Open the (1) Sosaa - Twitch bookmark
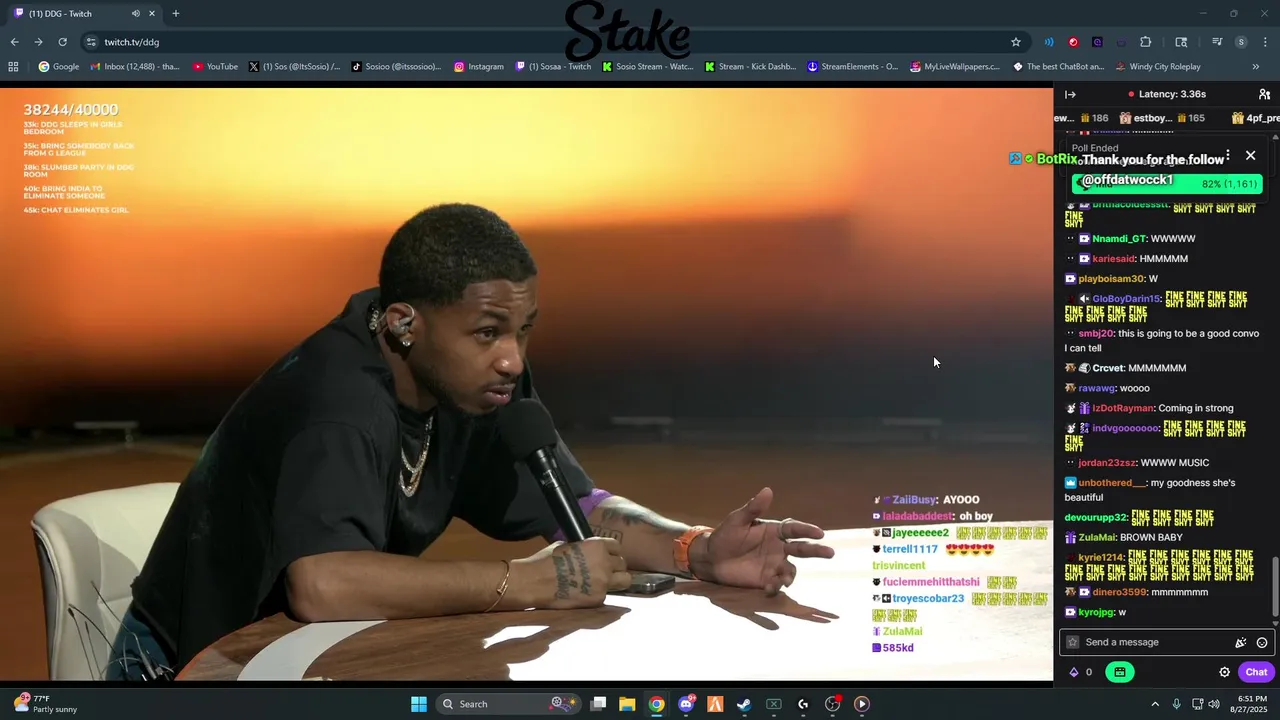Viewport: 1280px width, 720px height. click(553, 67)
